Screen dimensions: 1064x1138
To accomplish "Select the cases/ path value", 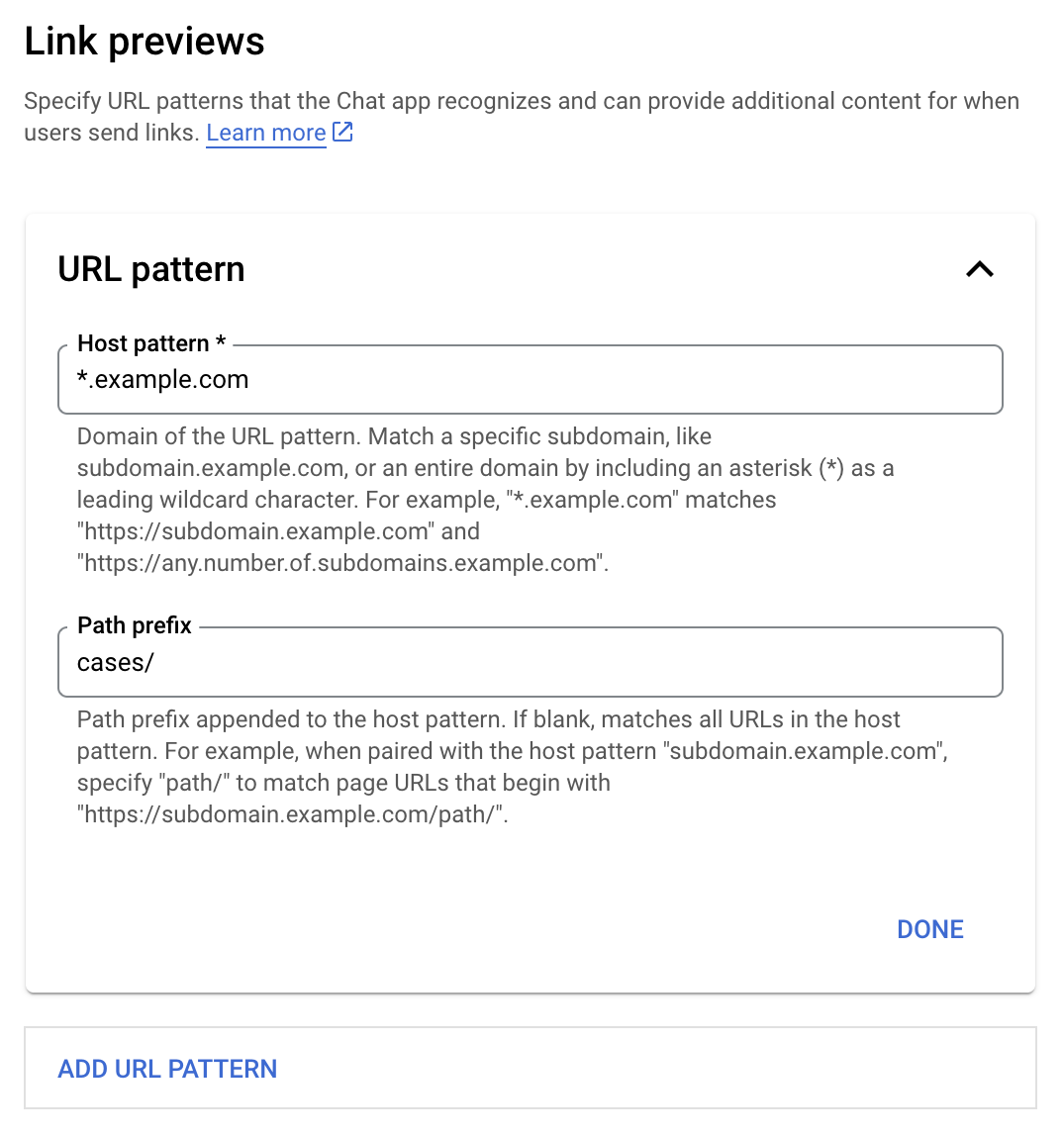I will pyautogui.click(x=116, y=662).
